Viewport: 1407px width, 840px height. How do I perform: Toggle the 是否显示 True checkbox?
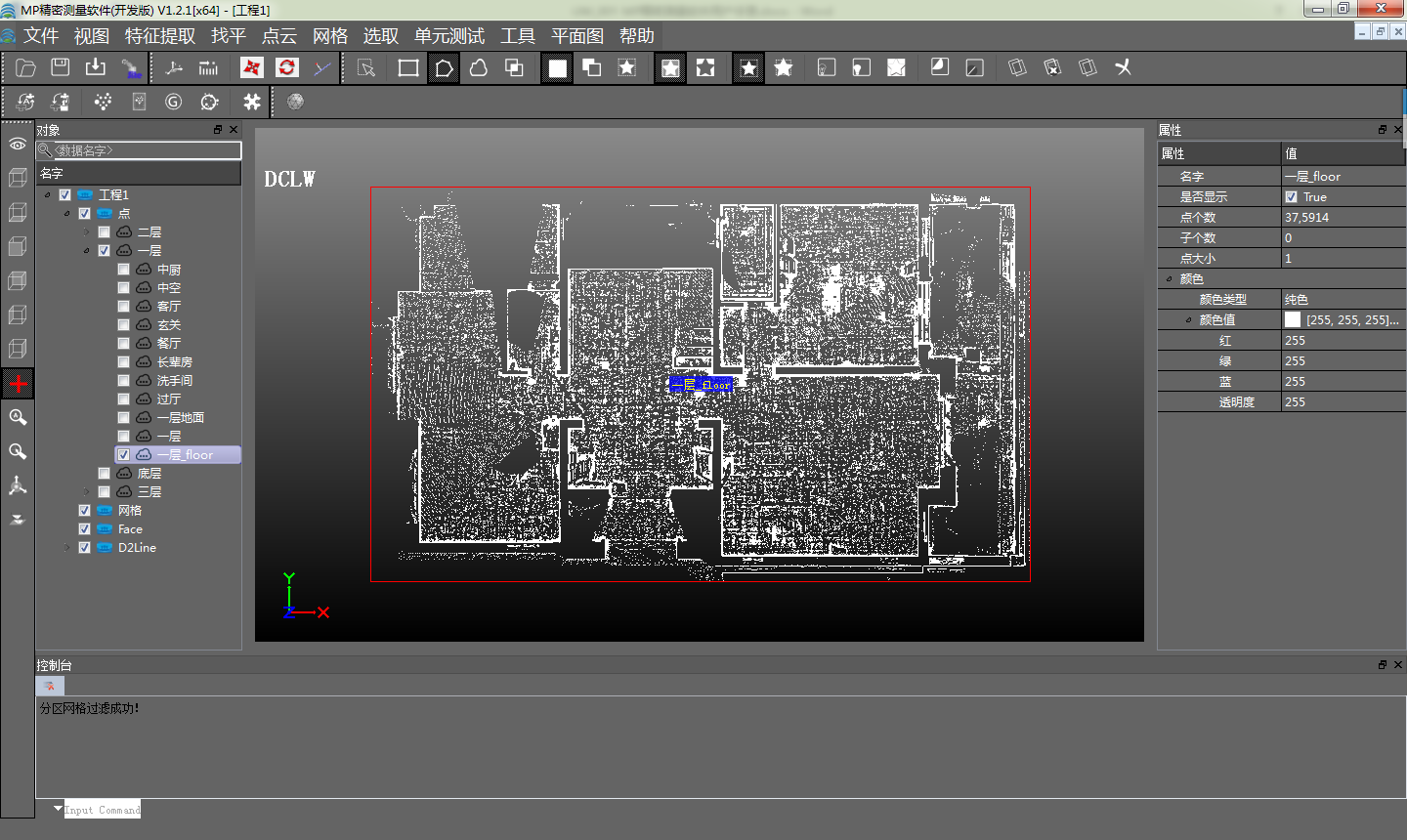coord(1292,197)
